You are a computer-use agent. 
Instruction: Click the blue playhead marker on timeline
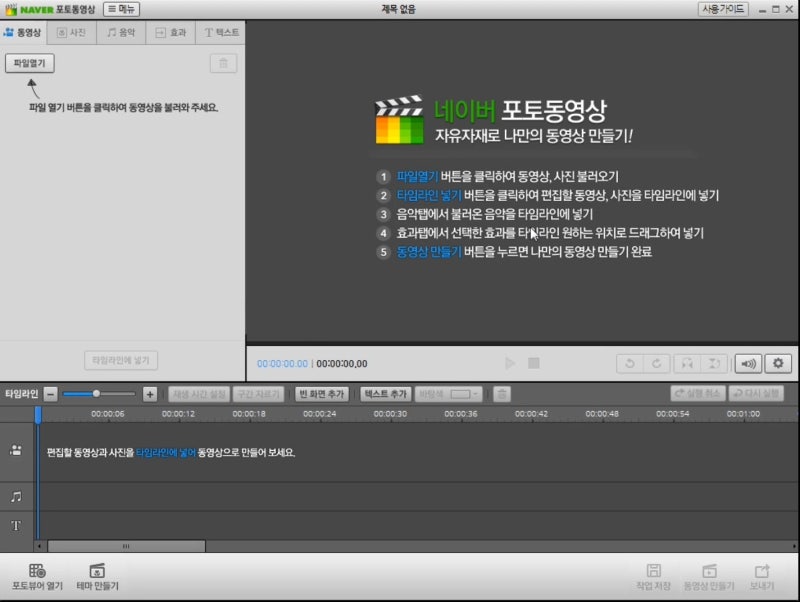(x=38, y=414)
